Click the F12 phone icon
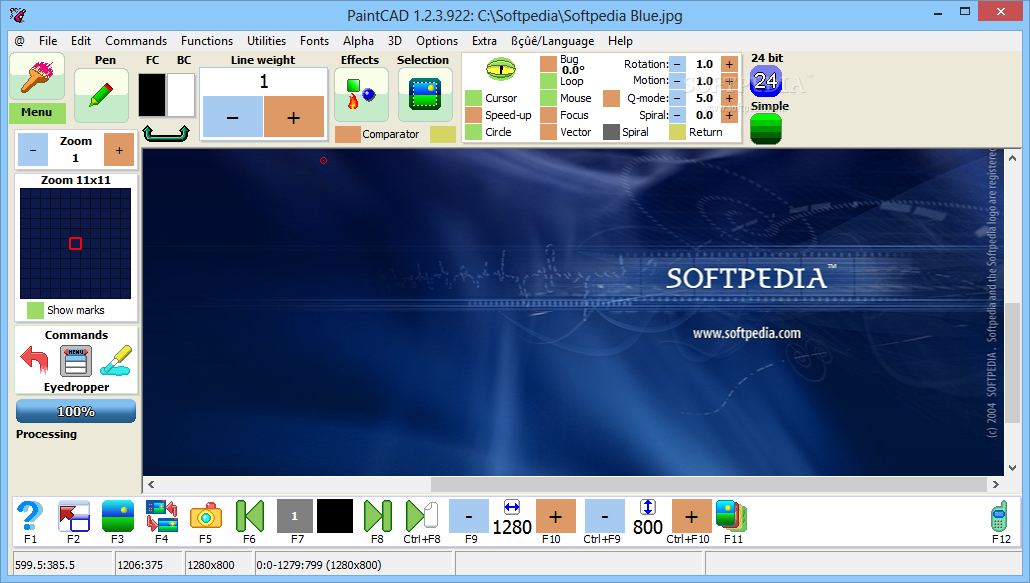 pyautogui.click(x=999, y=516)
